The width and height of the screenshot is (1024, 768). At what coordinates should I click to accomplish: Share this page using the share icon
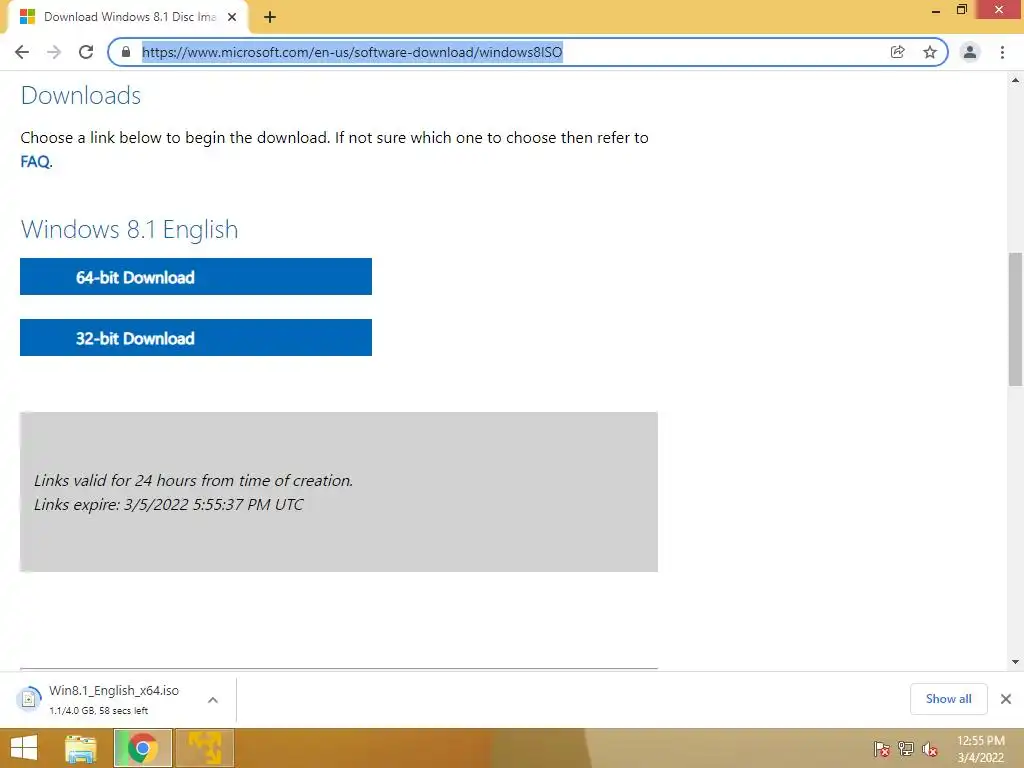(x=897, y=52)
